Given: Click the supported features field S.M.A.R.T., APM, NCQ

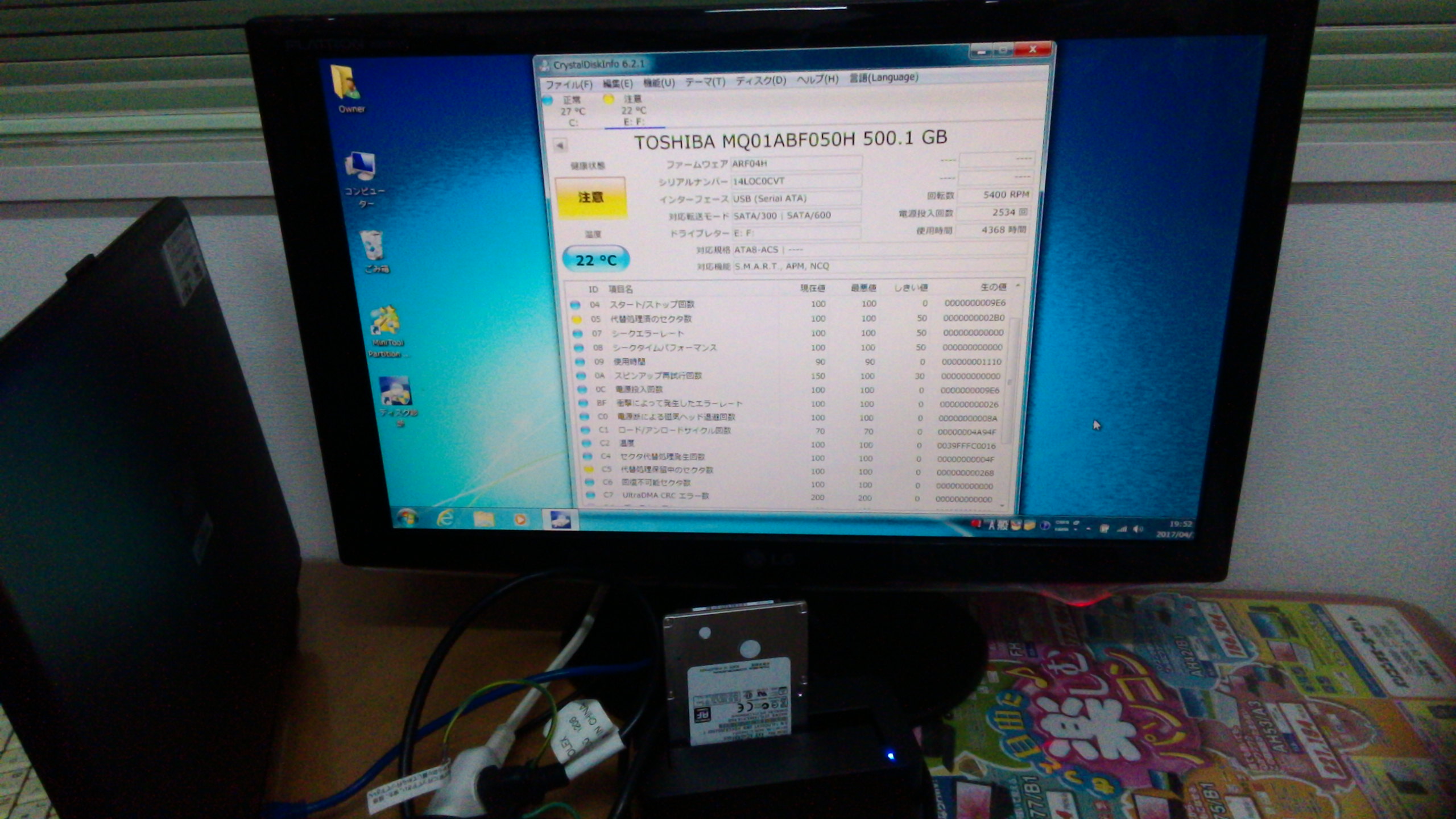Looking at the screenshot, I should point(879,266).
